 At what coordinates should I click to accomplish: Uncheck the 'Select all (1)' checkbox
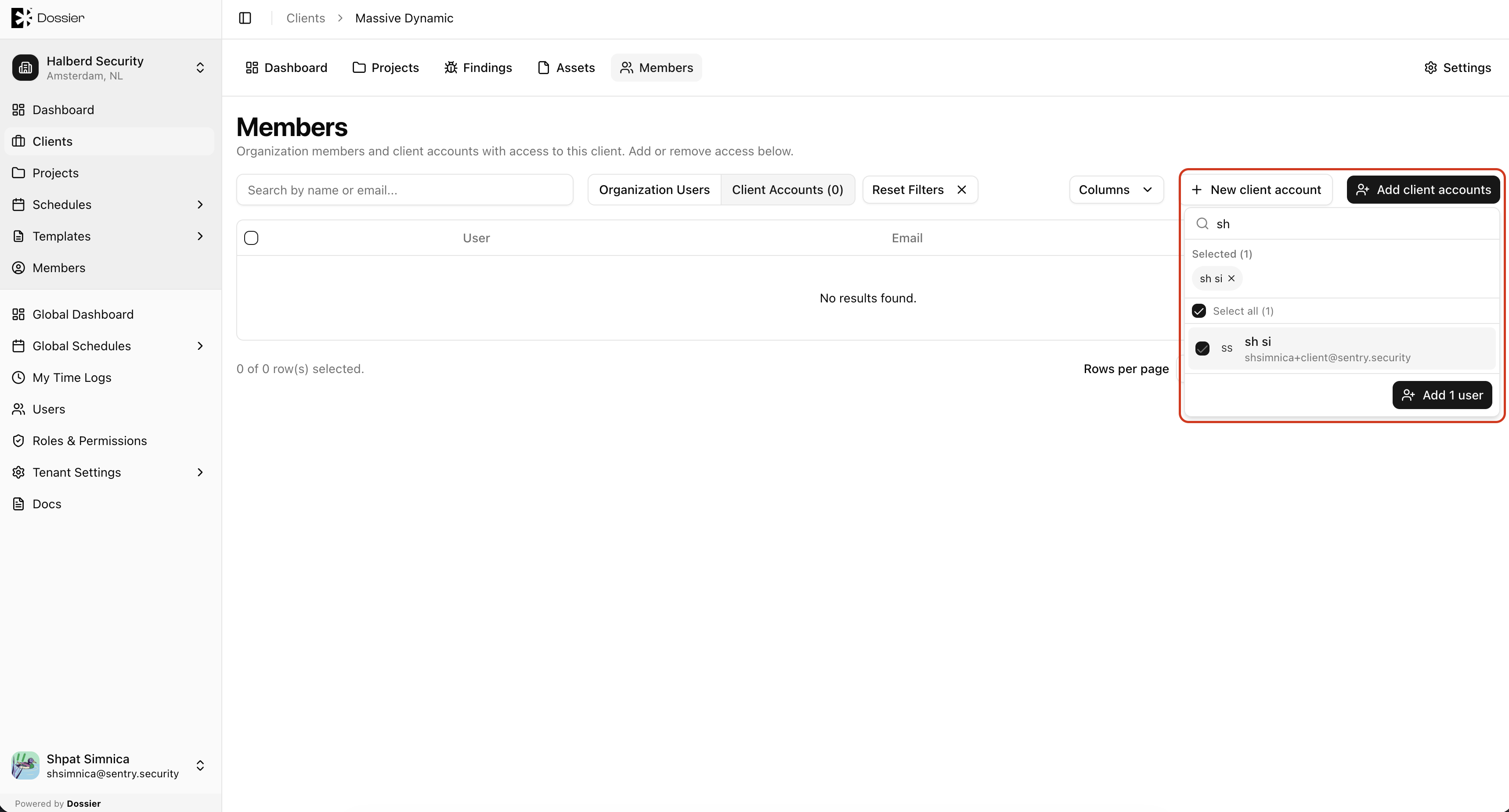coord(1199,311)
